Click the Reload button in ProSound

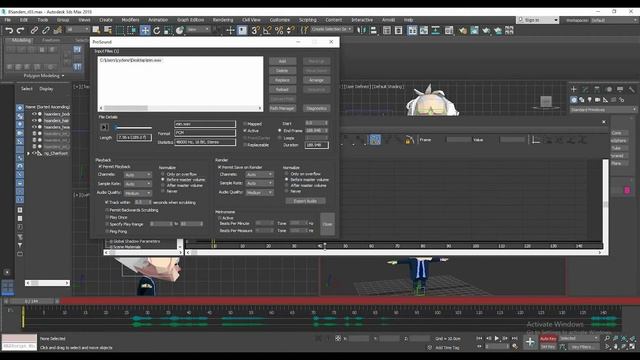(282, 89)
